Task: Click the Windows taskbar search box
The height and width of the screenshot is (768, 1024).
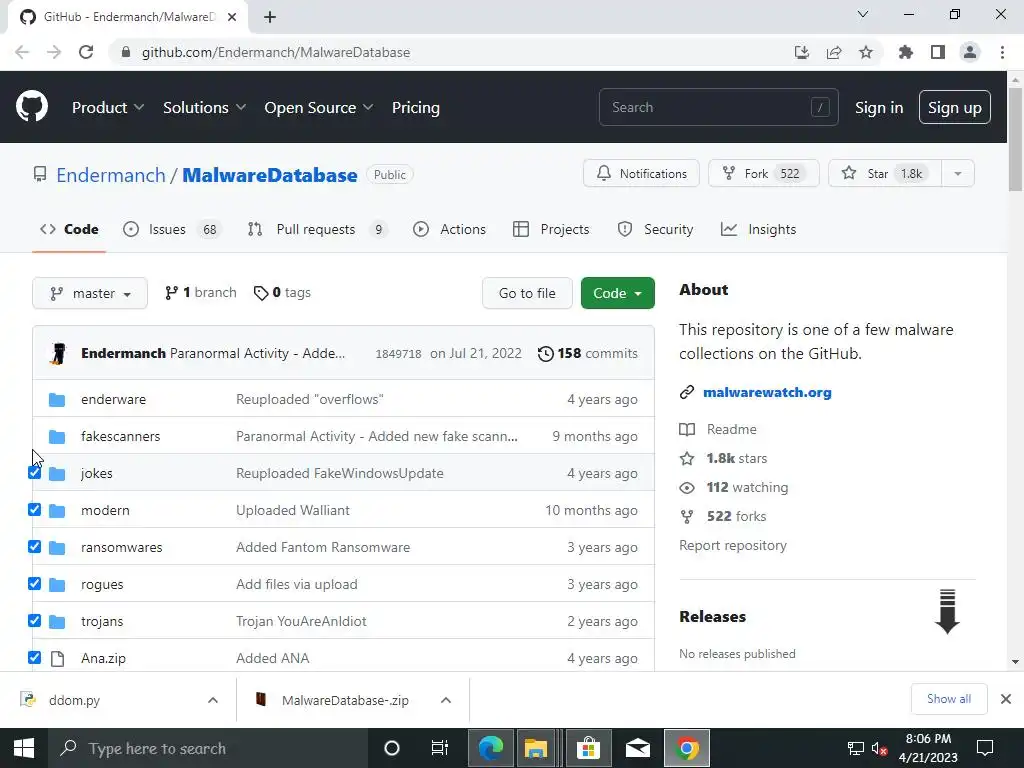Action: coord(208,748)
